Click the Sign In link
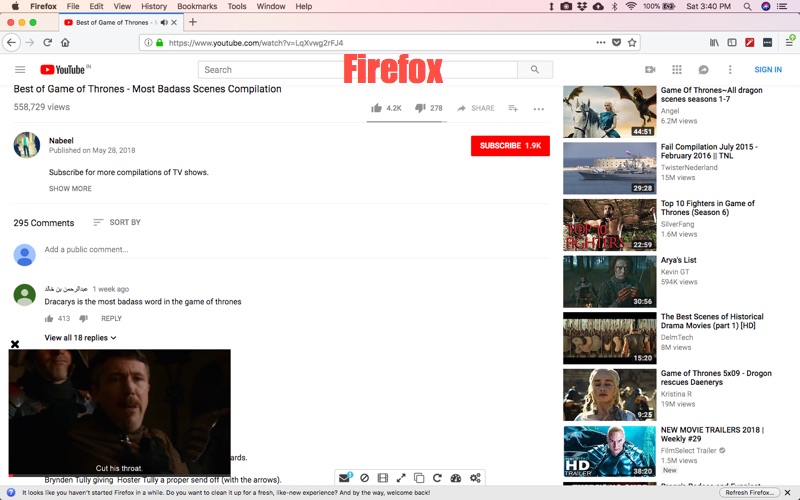Viewport: 800px width, 500px height. pos(768,69)
